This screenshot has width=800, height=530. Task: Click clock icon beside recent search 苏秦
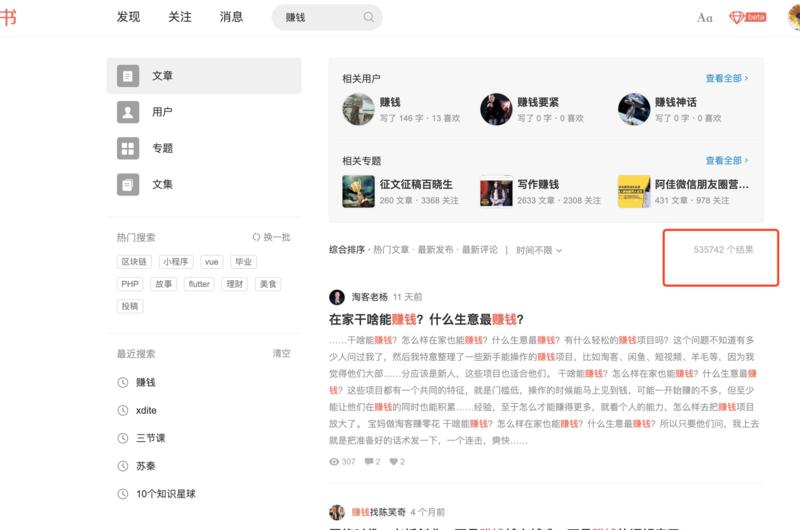123,466
